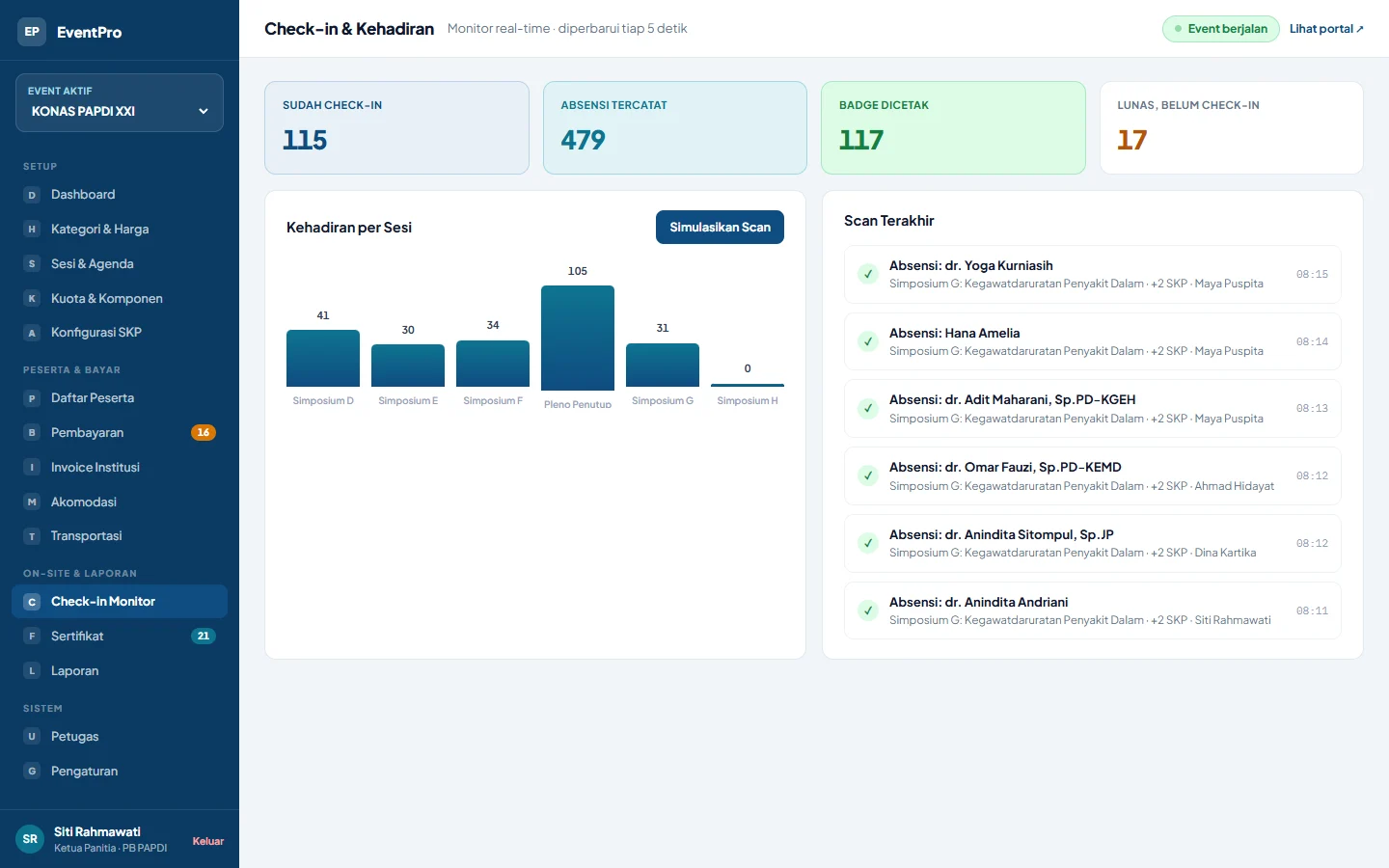The image size is (1389, 868).
Task: Click the Petugas icon U
Action: 32,737
